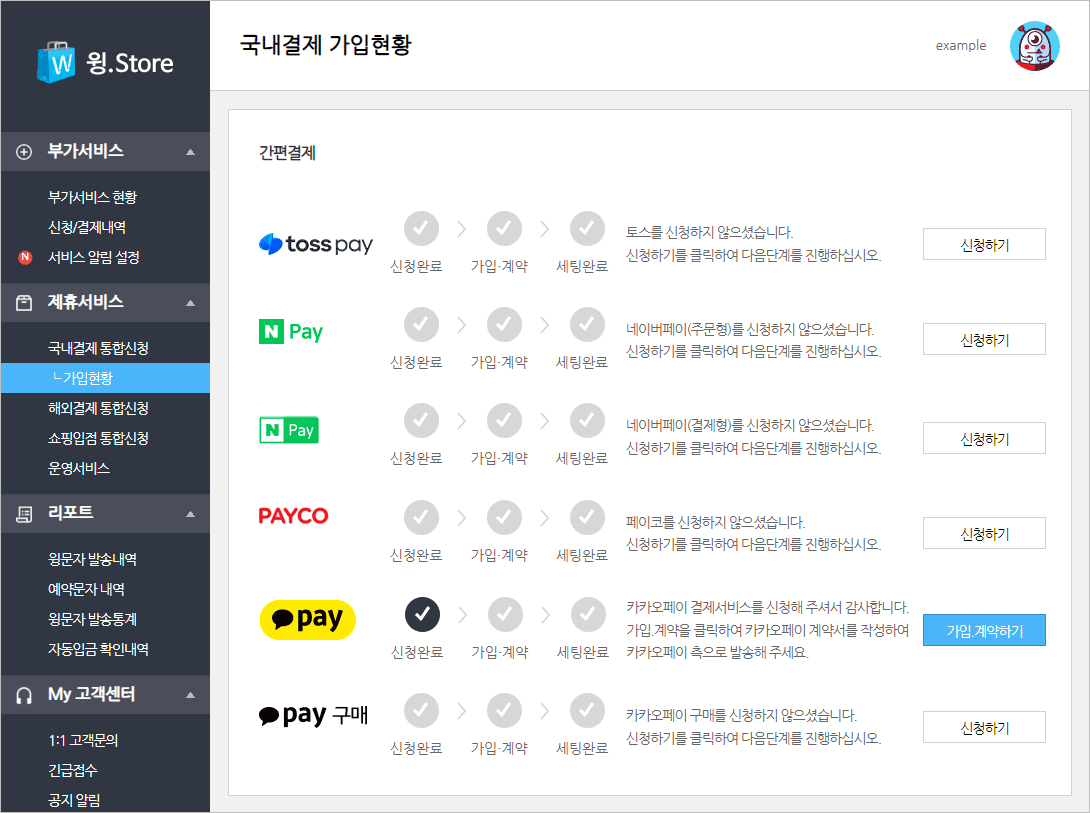Image resolution: width=1090 pixels, height=813 pixels.
Task: Select the highlighted 가입현황 submenu
Action: pyautogui.click(x=105, y=378)
